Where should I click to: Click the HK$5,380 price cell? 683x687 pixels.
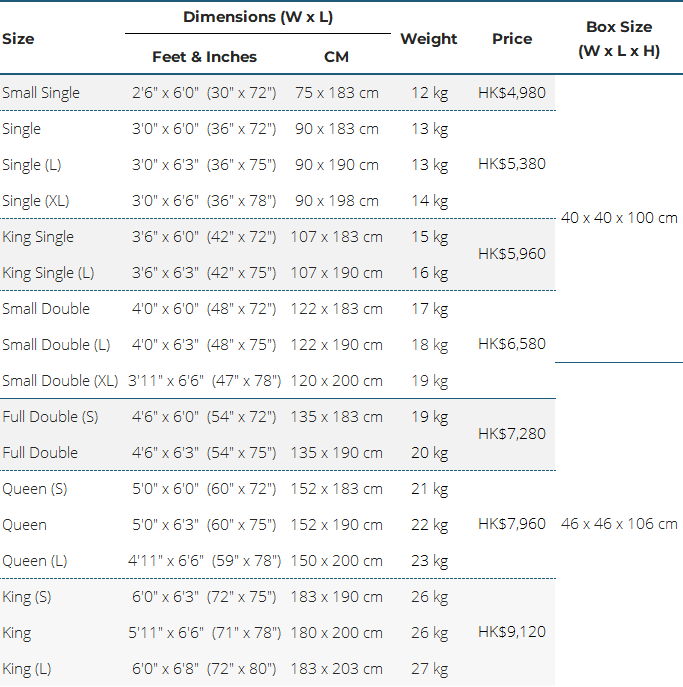click(x=512, y=164)
